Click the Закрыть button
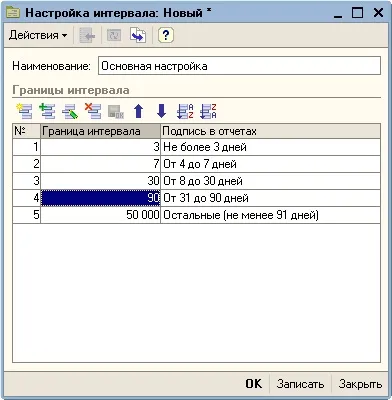 [x=360, y=384]
